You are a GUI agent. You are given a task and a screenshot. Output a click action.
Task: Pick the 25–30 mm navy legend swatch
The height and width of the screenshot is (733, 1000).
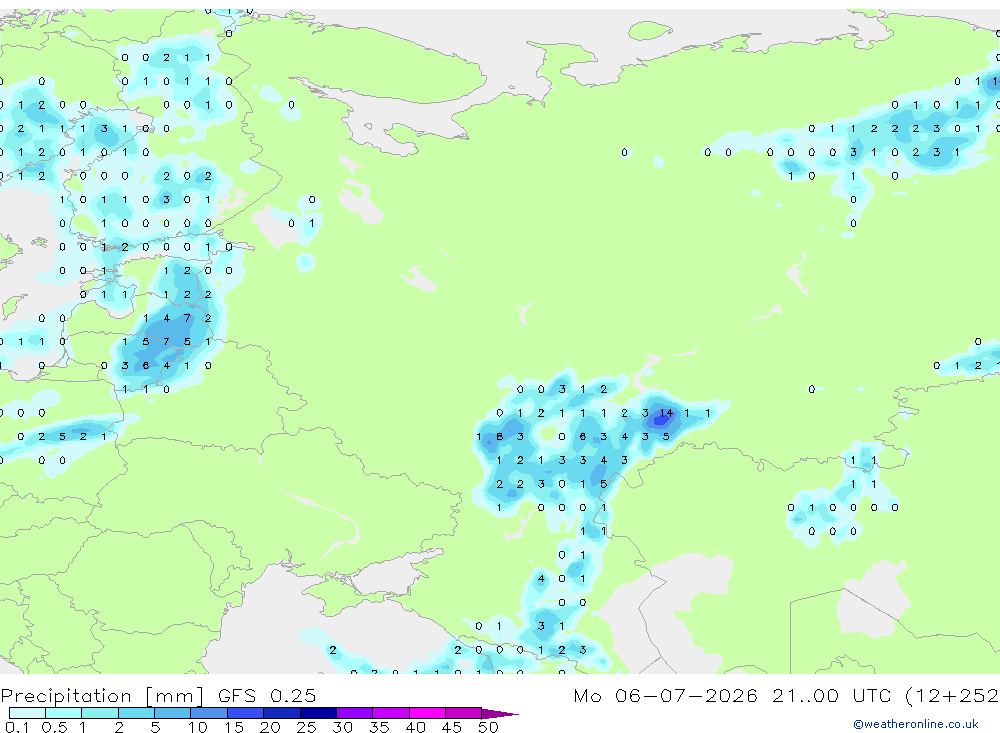click(318, 713)
